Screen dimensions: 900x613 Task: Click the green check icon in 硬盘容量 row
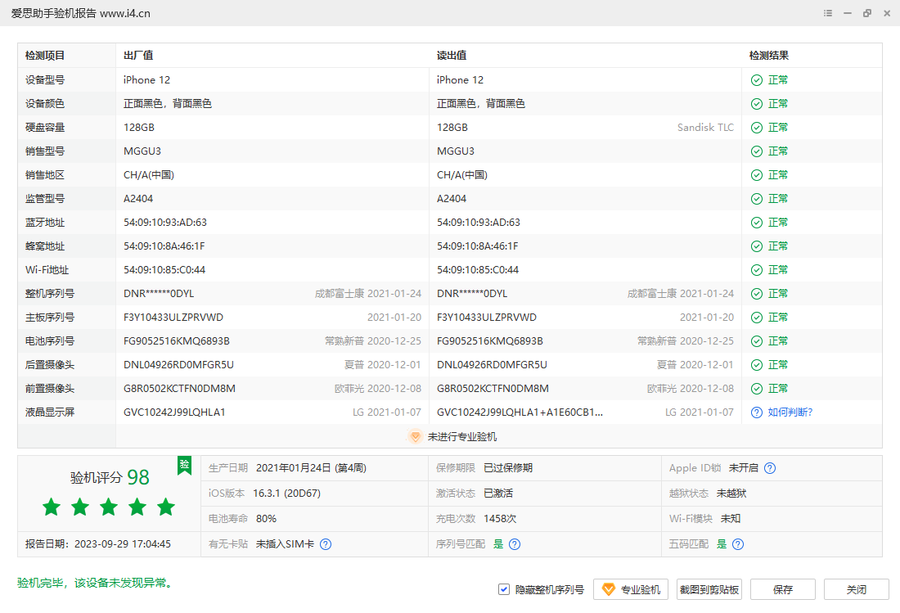click(x=757, y=127)
